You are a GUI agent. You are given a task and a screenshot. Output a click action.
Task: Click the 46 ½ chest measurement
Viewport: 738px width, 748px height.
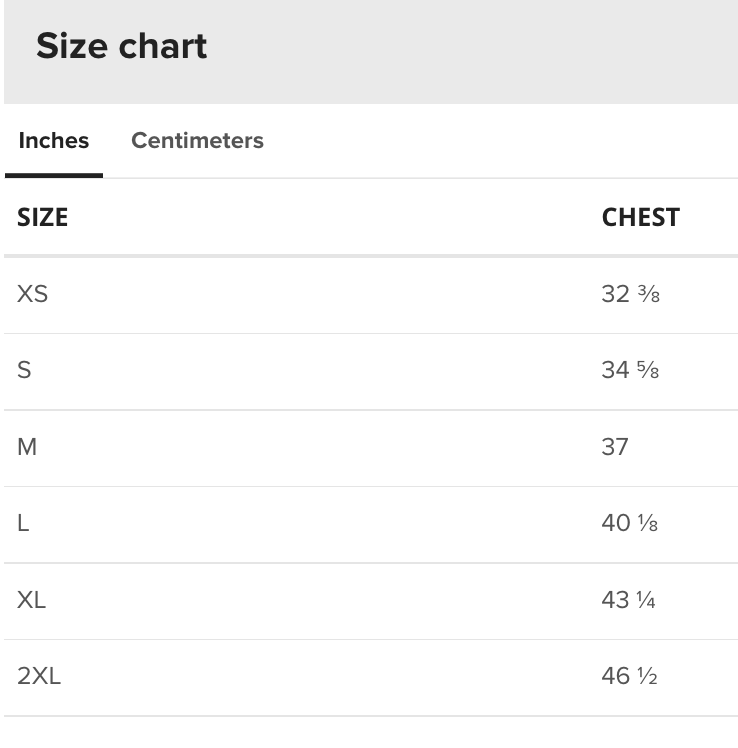coord(629,676)
